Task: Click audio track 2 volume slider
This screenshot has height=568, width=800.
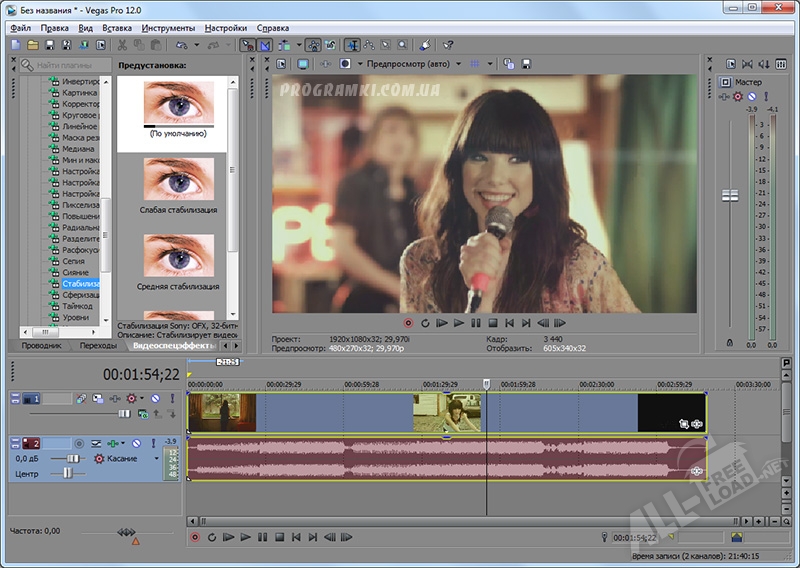Action: pos(71,458)
